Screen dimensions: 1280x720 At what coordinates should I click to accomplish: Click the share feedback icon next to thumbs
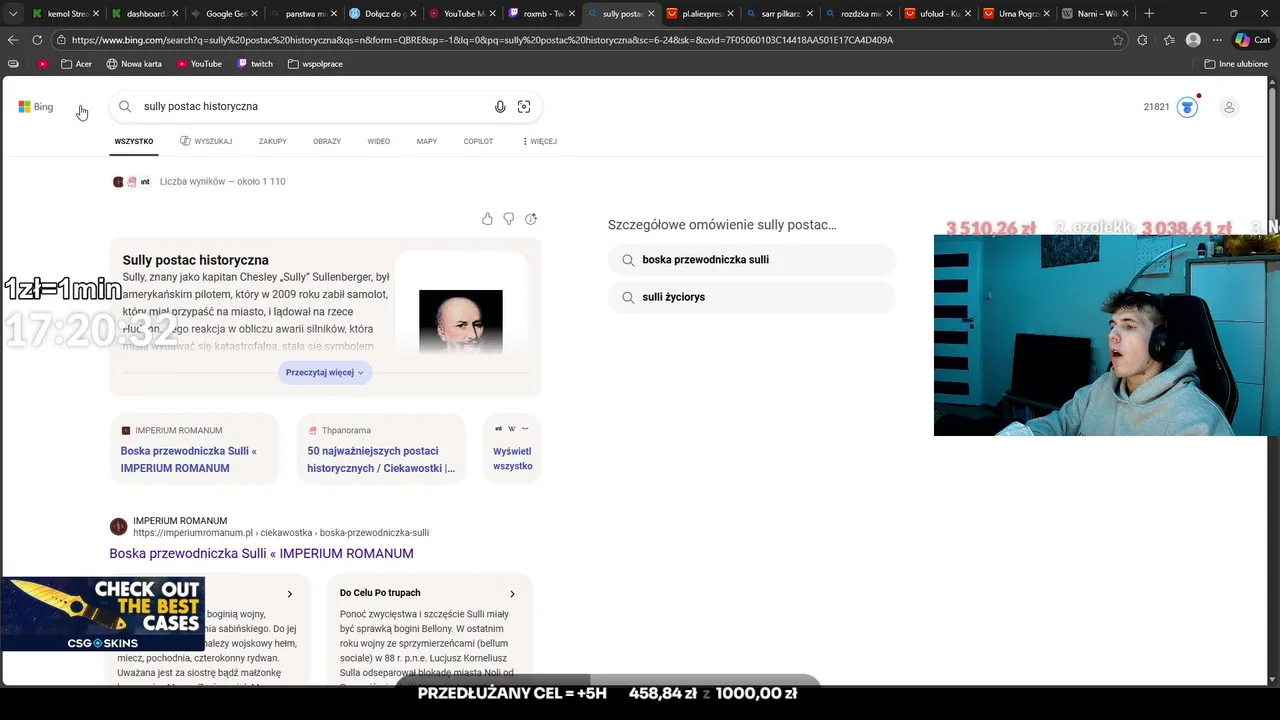click(531, 219)
